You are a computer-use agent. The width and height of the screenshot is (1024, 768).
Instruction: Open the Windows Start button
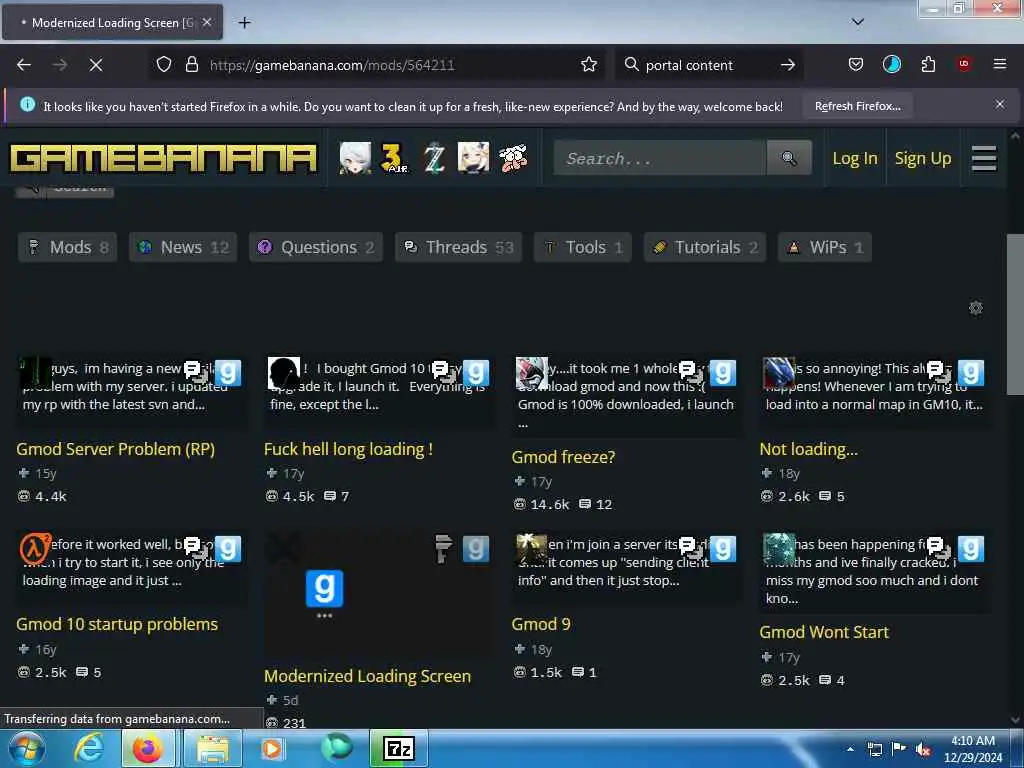tap(26, 748)
